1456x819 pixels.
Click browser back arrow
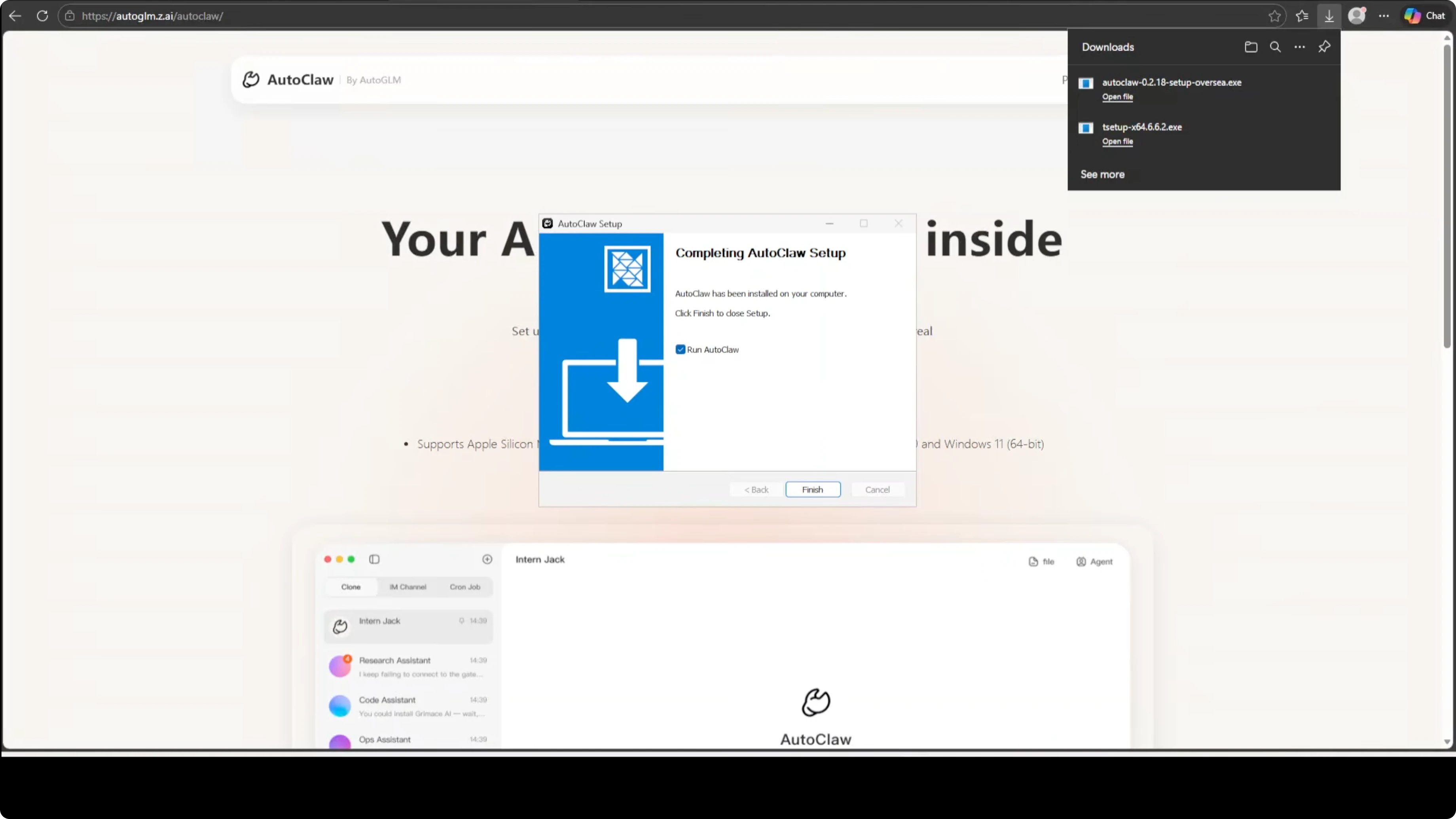[x=15, y=16]
